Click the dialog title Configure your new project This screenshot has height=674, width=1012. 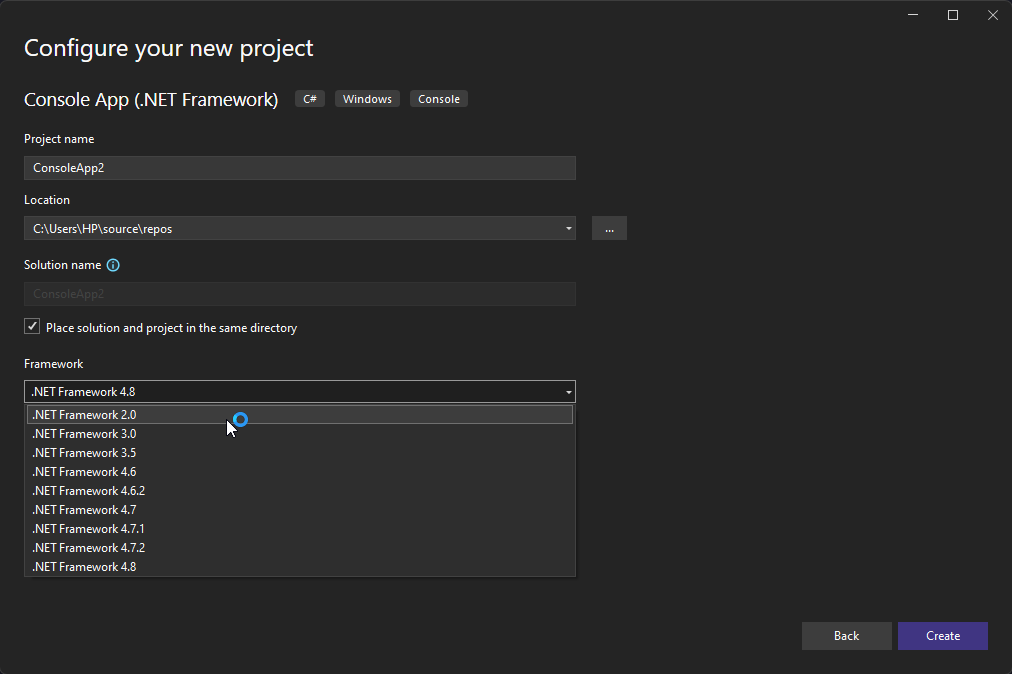tap(167, 47)
